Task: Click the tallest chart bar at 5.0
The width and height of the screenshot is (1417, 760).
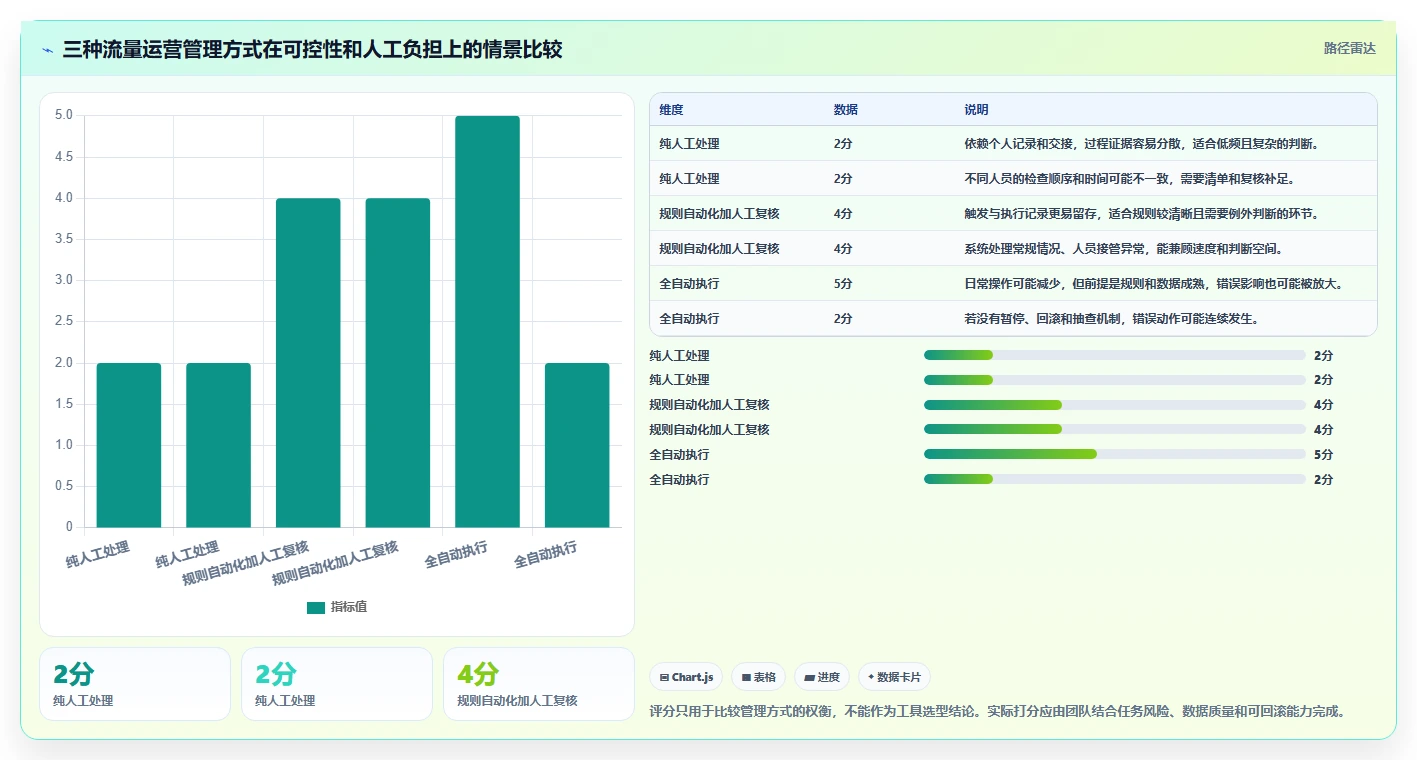Action: tap(487, 321)
